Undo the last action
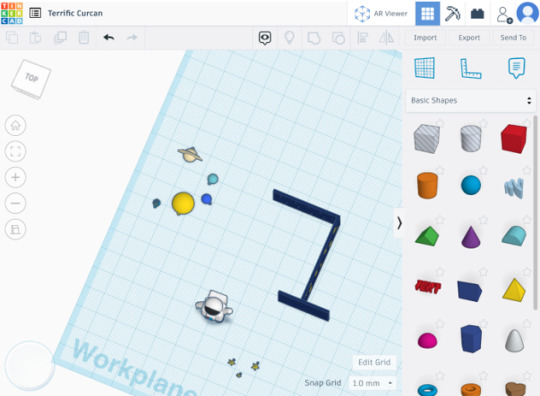Viewport: 540px width, 396px height. tap(109, 37)
